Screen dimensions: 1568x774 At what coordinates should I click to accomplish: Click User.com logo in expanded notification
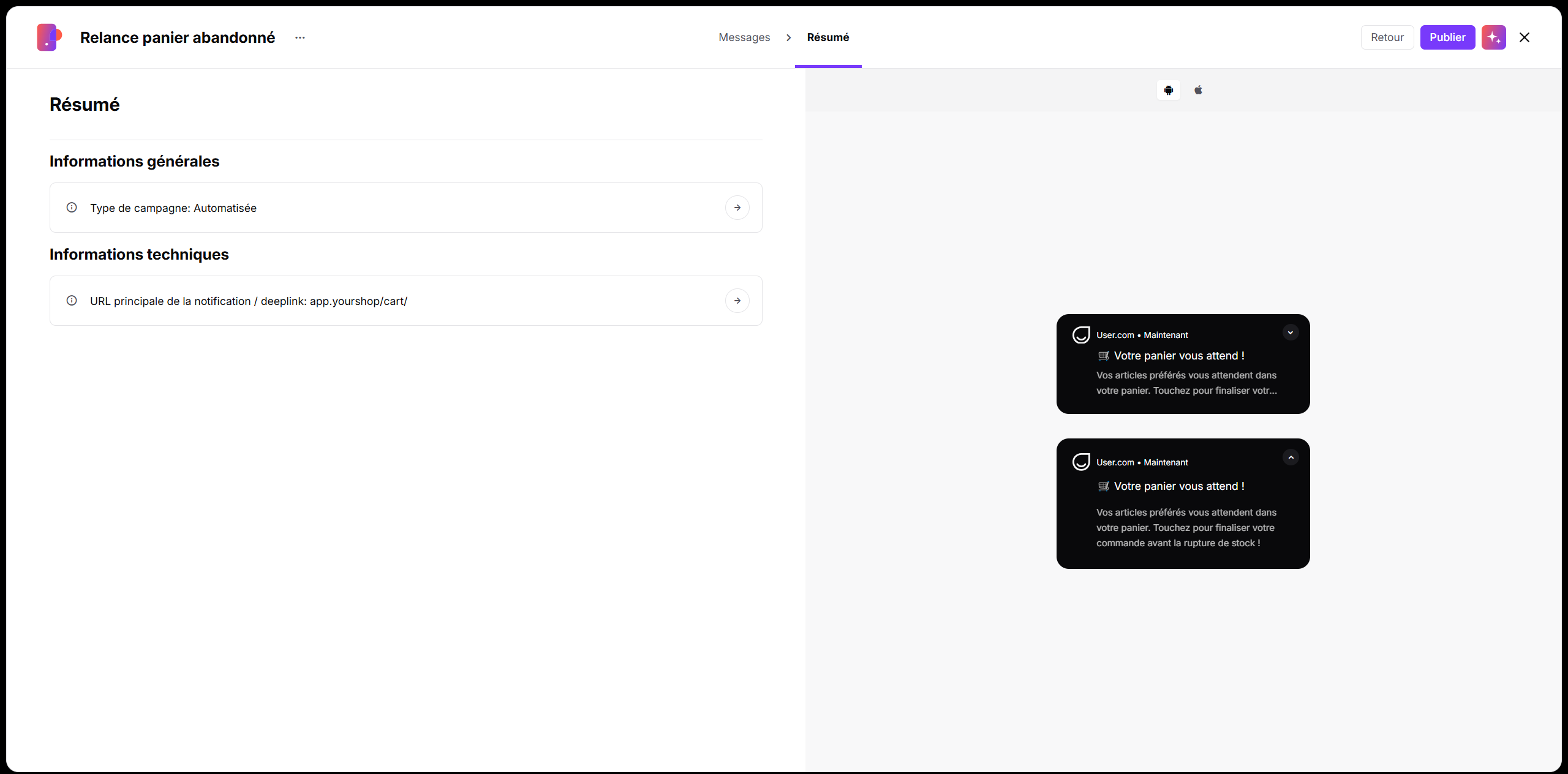pyautogui.click(x=1081, y=462)
